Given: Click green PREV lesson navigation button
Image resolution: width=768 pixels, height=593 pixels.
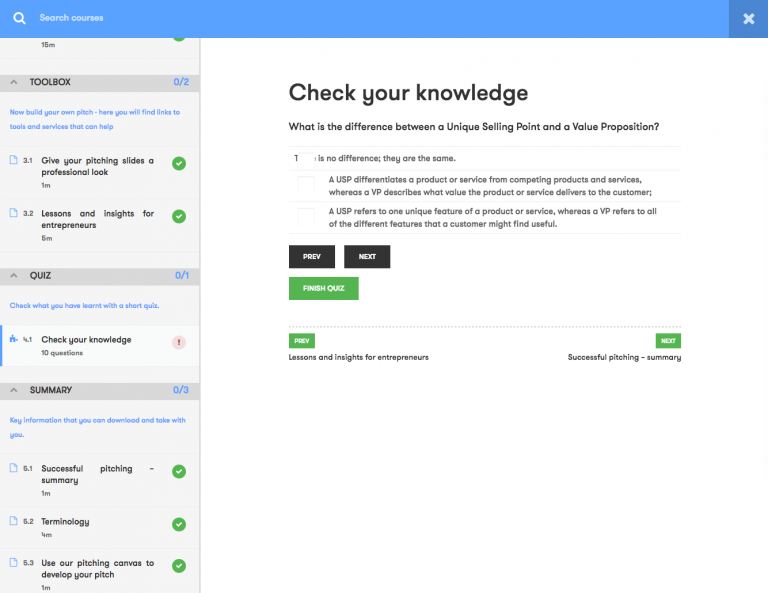Looking at the screenshot, I should click(x=302, y=341).
